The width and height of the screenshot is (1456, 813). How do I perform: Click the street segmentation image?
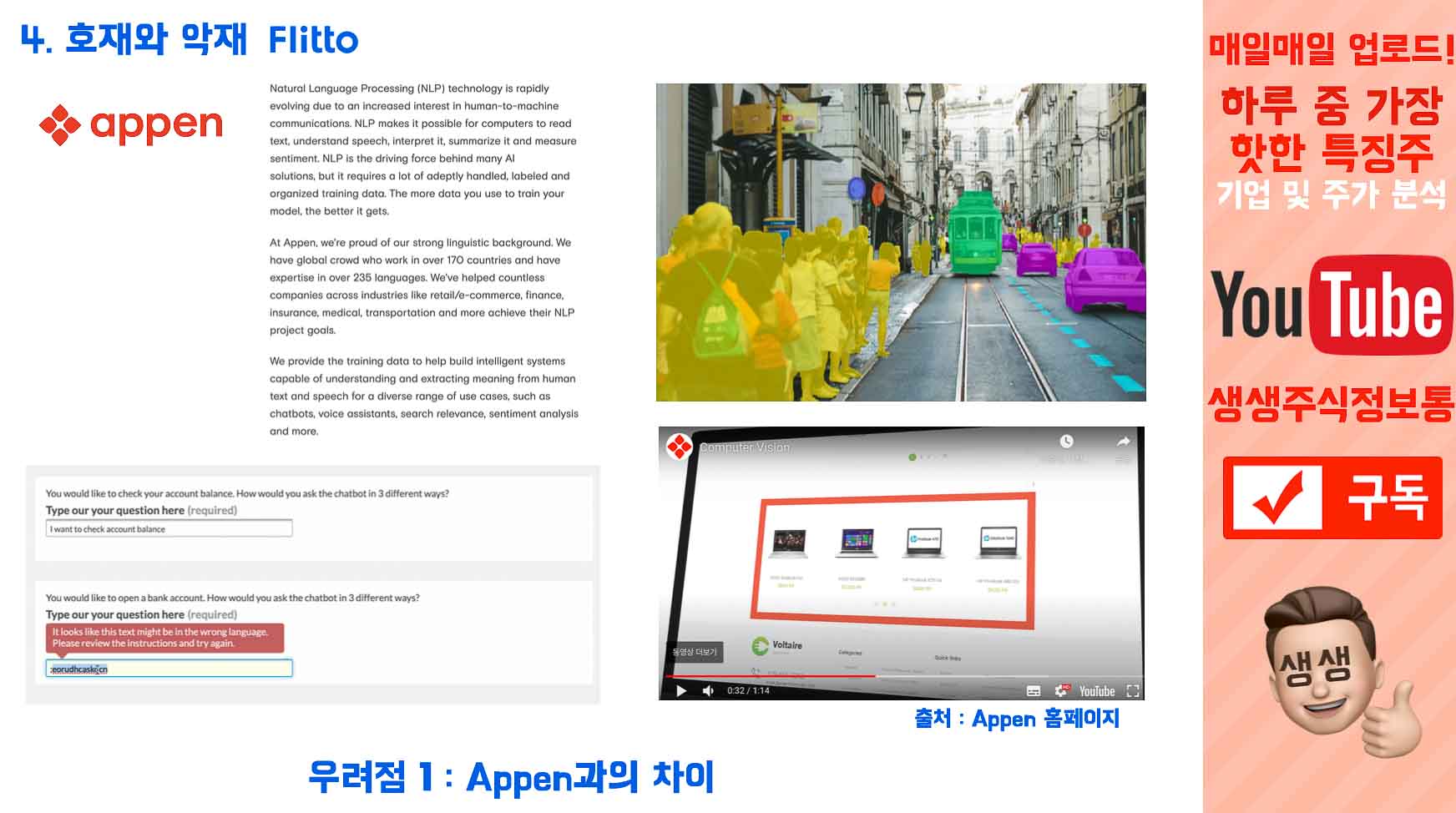901,242
